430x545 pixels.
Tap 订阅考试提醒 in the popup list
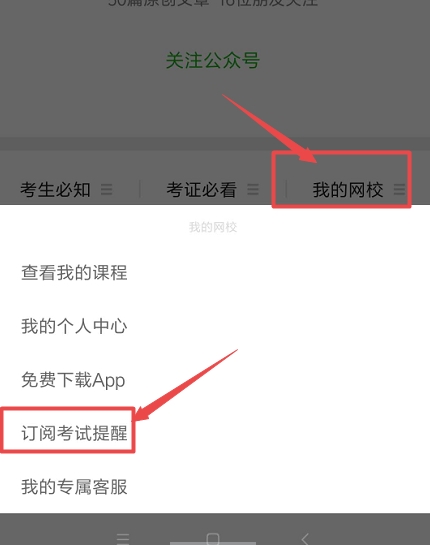click(x=74, y=433)
